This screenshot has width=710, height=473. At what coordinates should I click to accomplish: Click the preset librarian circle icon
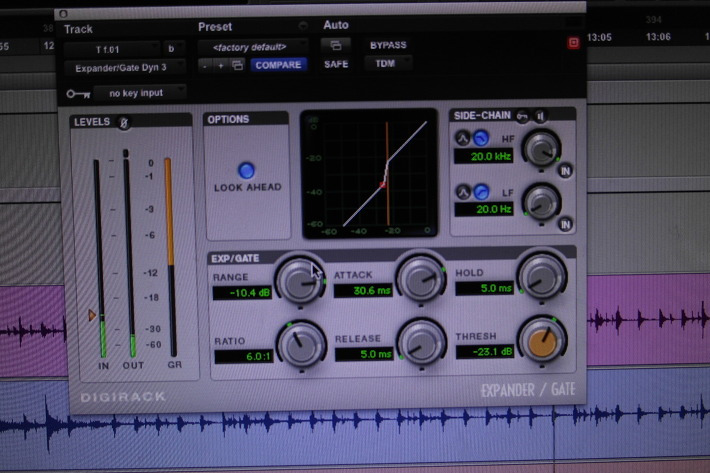tap(302, 26)
